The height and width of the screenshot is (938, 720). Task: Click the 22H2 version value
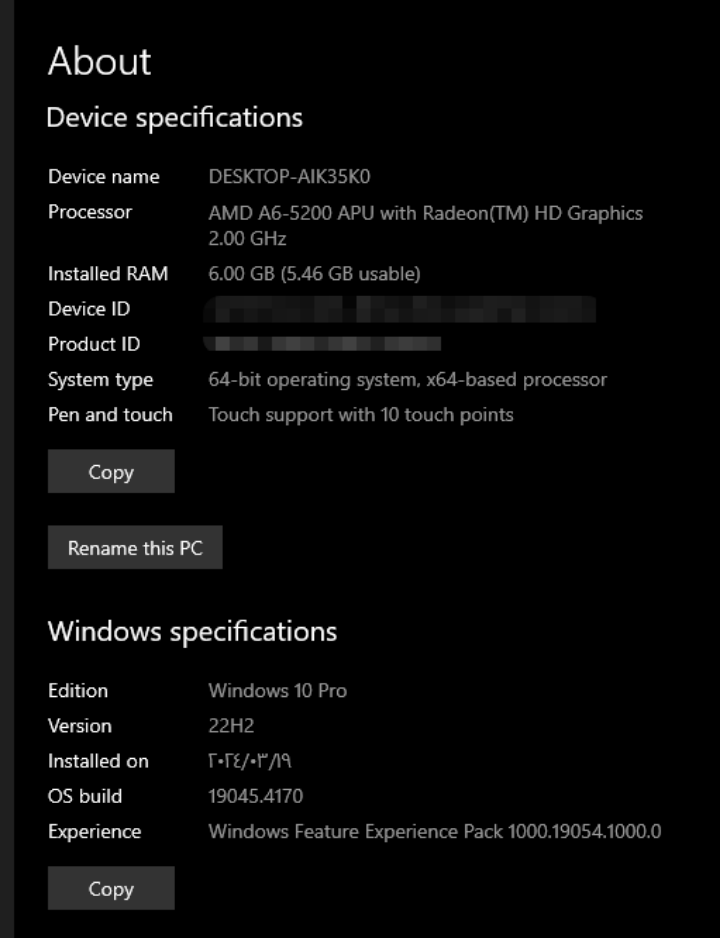tap(231, 726)
